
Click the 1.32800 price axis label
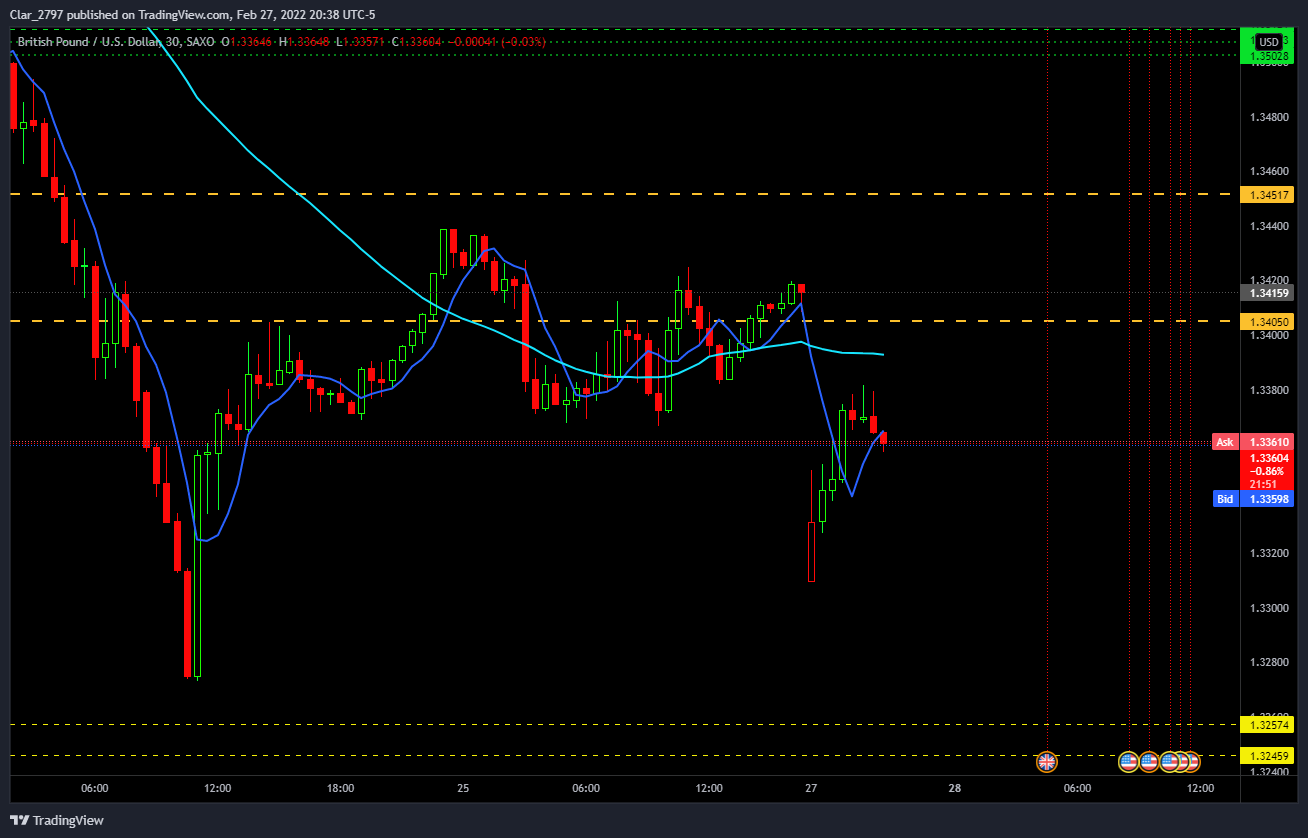[x=1267, y=662]
